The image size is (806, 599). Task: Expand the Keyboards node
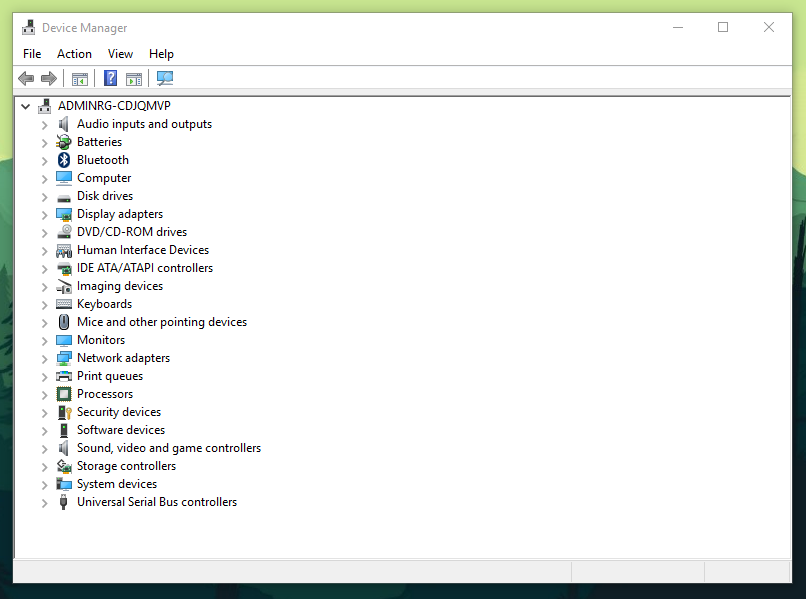click(45, 305)
